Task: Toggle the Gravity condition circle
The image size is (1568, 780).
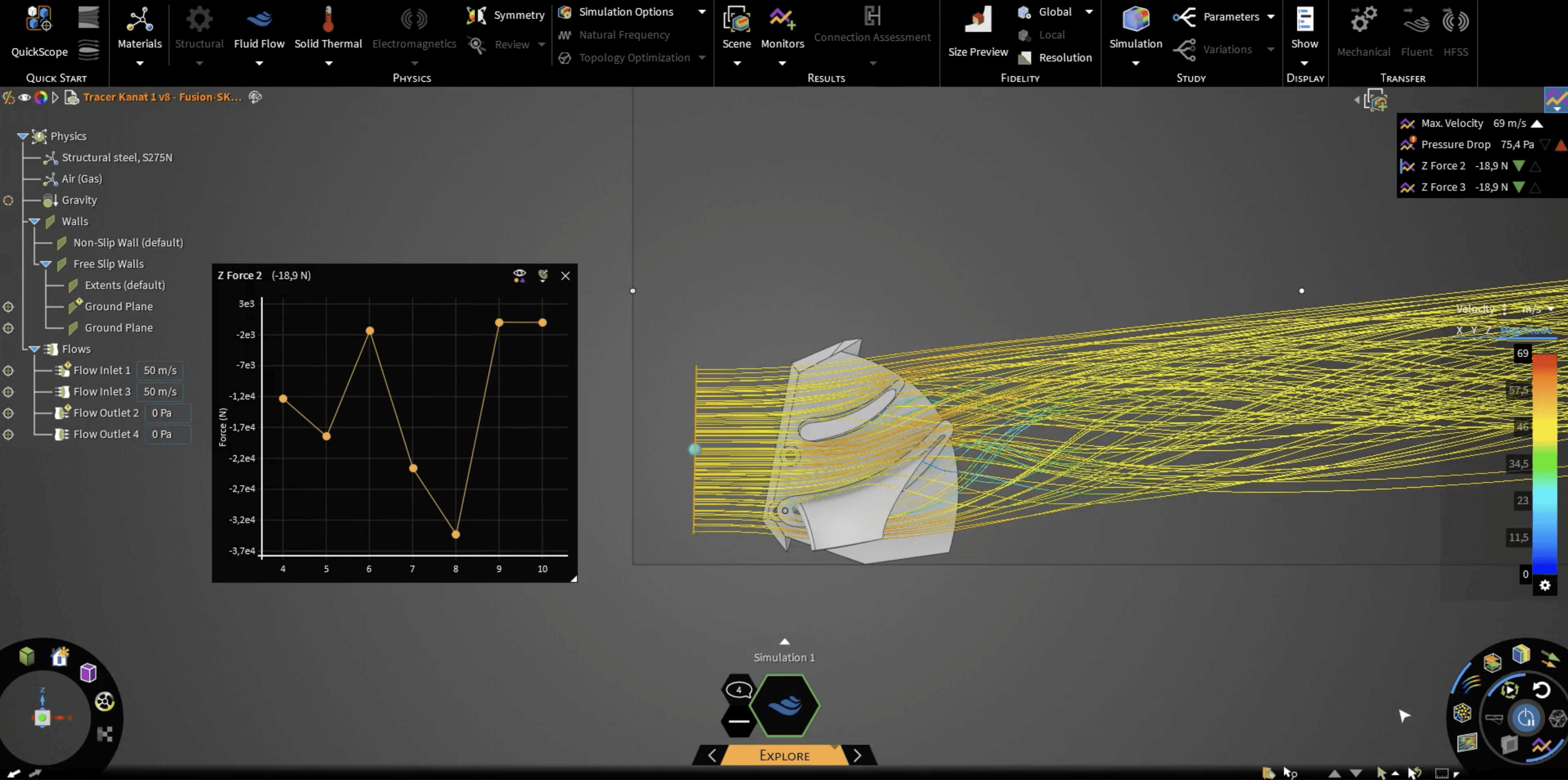Action: tap(9, 201)
